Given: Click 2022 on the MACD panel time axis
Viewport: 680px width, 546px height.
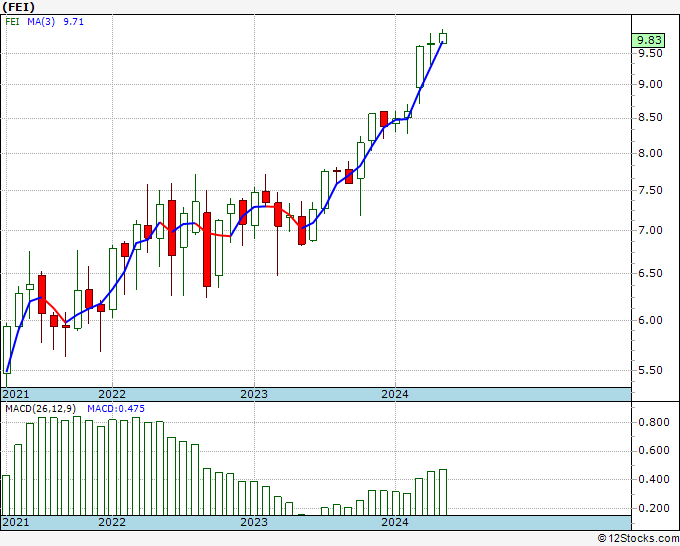Looking at the screenshot, I should [112, 522].
